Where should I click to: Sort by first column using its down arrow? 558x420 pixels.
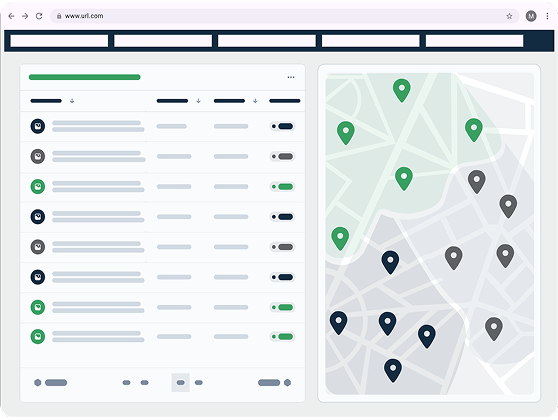tap(72, 101)
